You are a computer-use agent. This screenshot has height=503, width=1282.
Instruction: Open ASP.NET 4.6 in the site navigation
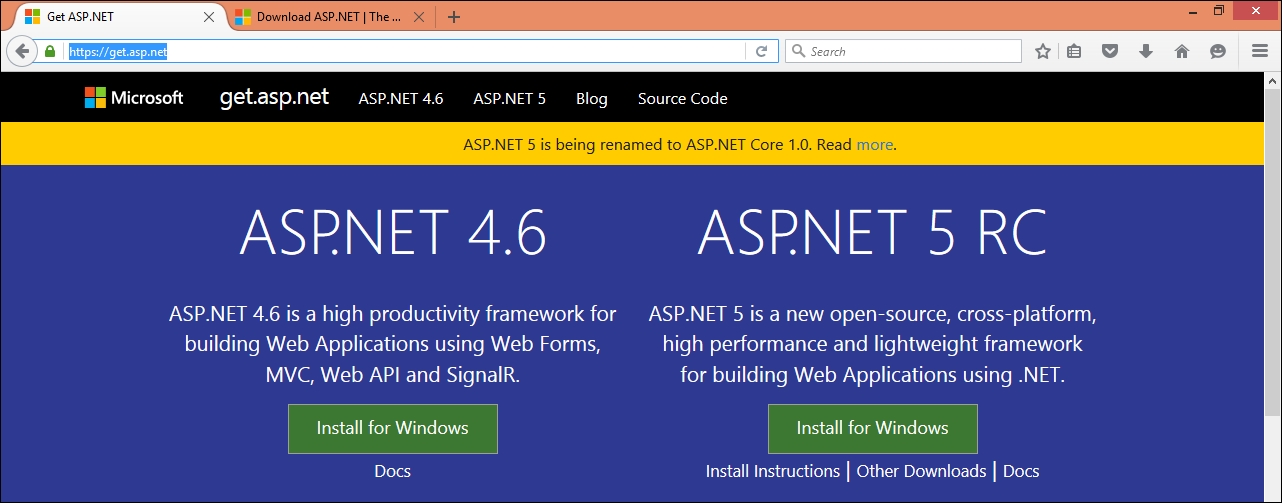click(x=401, y=98)
